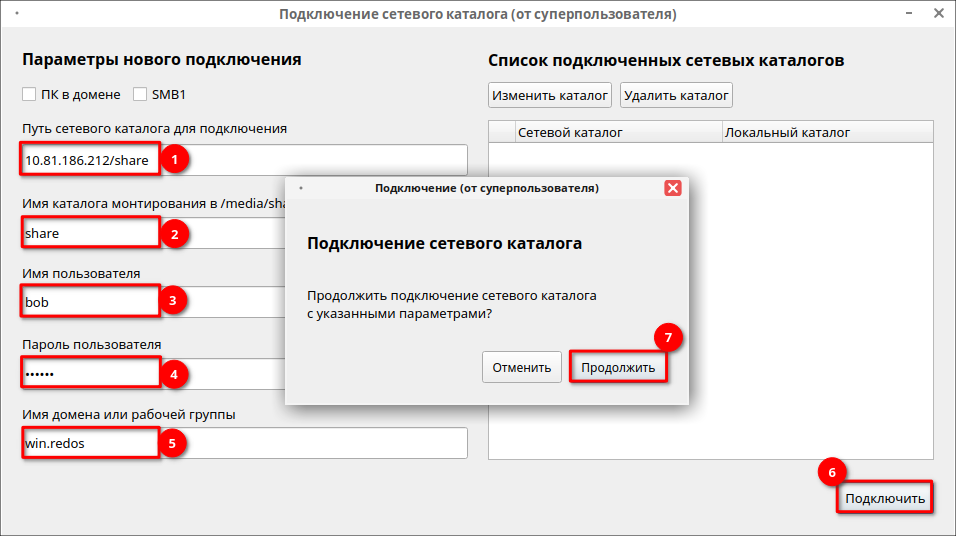Open main window menu dot in title bar

[x=20, y=15]
